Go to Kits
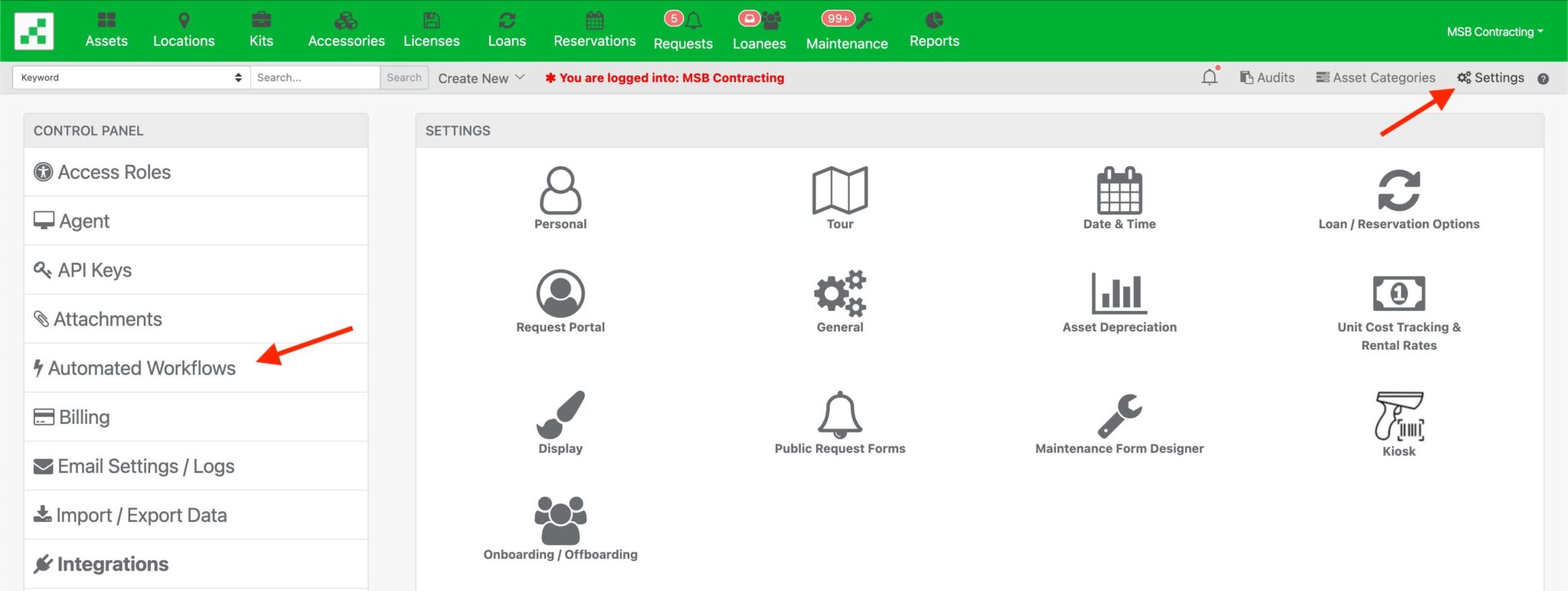This screenshot has width=1568, height=591. (261, 31)
